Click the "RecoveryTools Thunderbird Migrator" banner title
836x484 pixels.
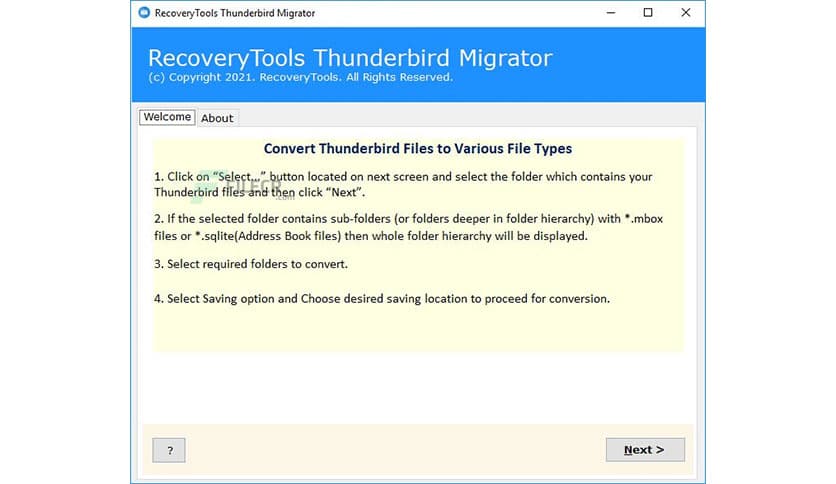(x=350, y=58)
